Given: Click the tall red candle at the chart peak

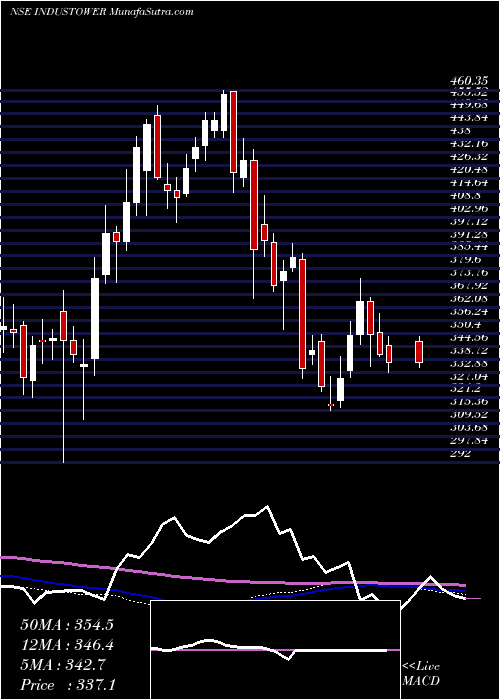Looking at the screenshot, I should point(233,131).
